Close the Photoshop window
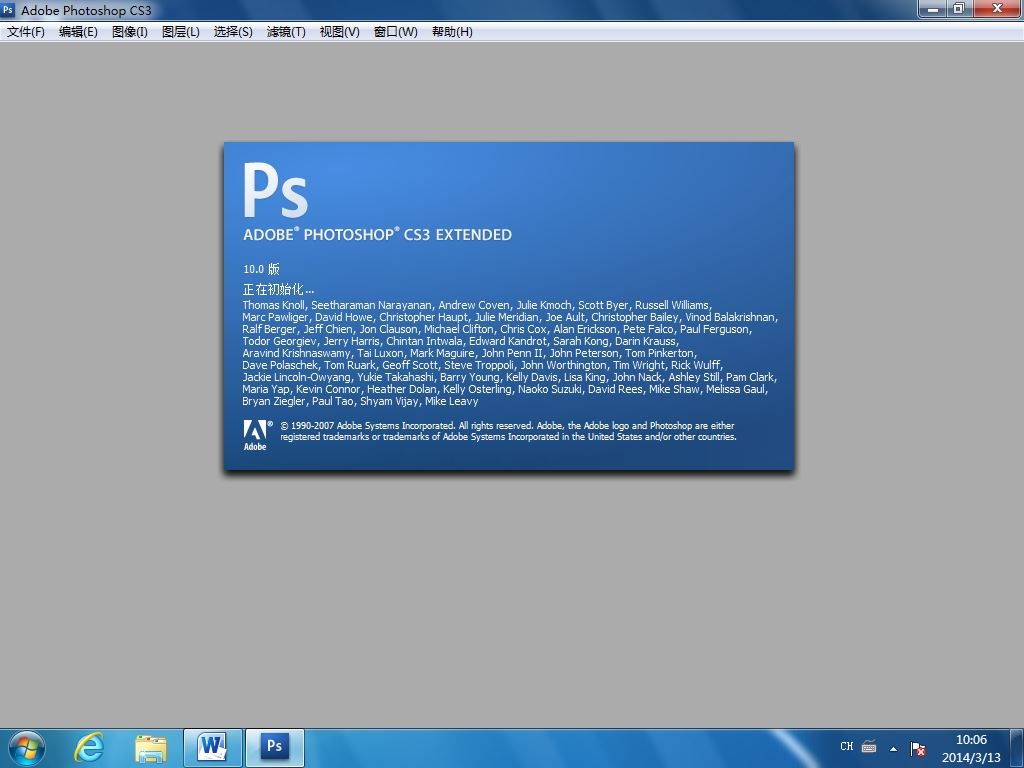Screen dimensions: 1024x768 tap(998, 8)
